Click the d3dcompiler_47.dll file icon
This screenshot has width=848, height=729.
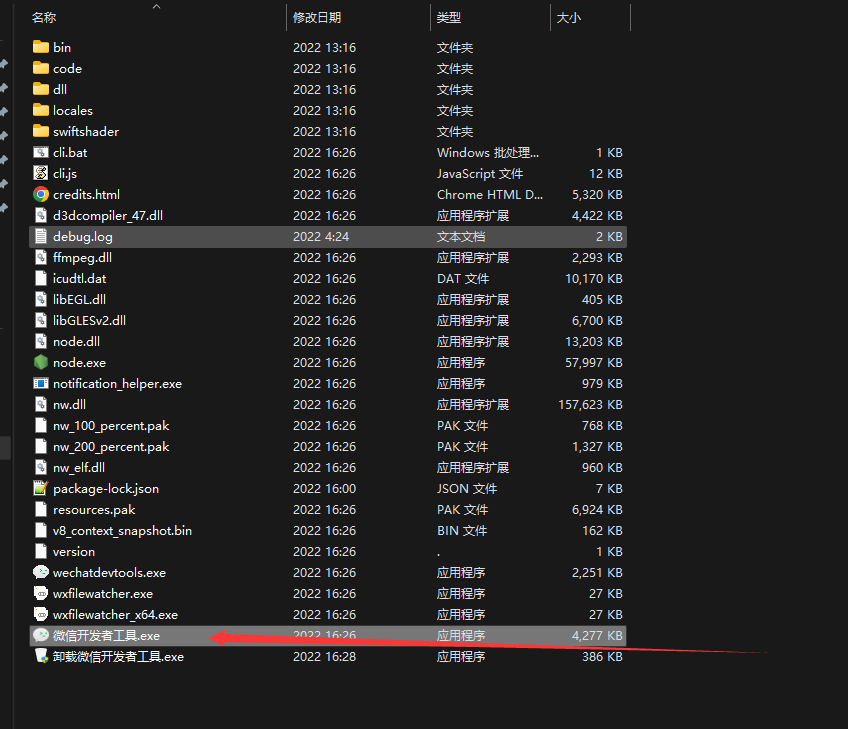(x=41, y=215)
